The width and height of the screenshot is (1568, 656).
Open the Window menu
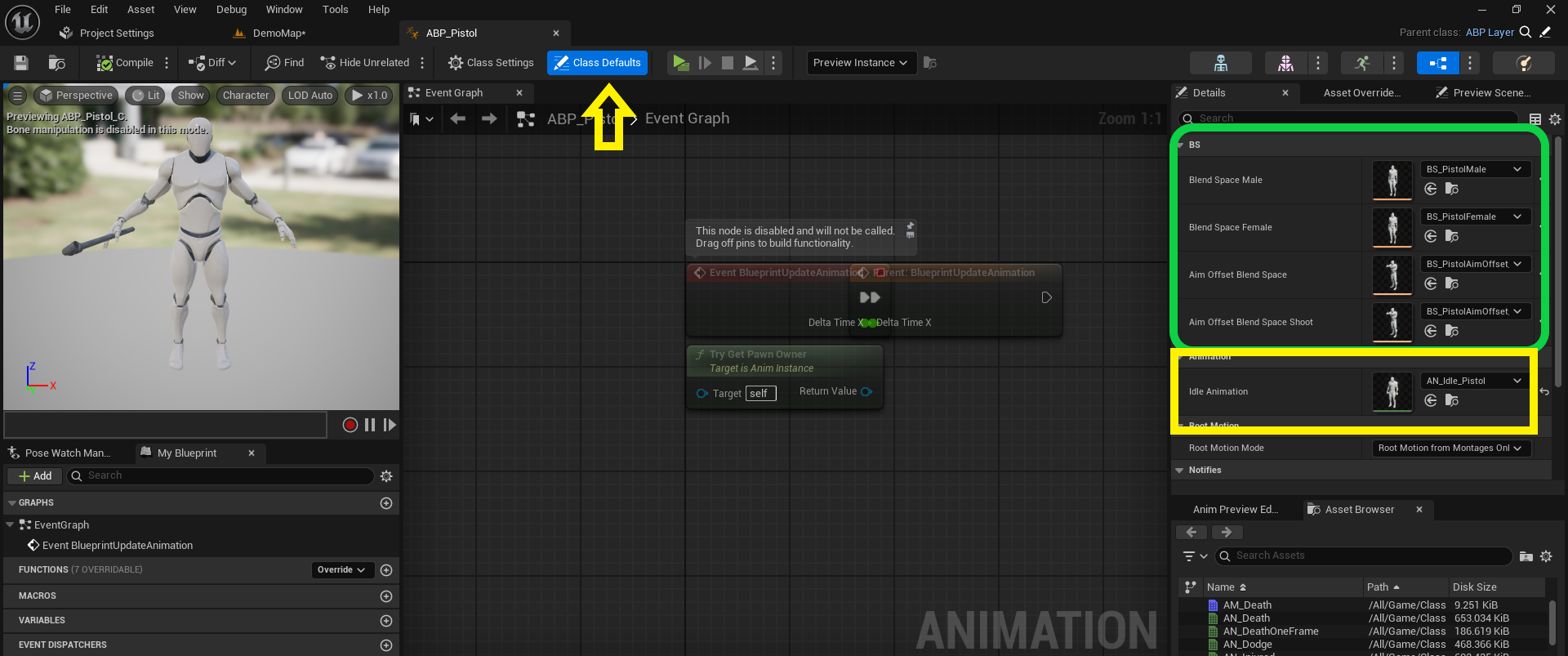click(284, 10)
